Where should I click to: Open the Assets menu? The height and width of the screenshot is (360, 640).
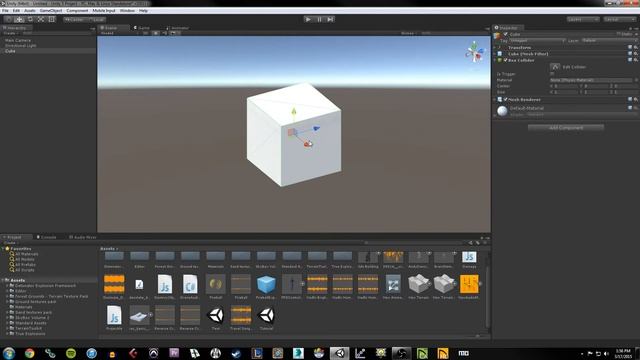[x=30, y=11]
